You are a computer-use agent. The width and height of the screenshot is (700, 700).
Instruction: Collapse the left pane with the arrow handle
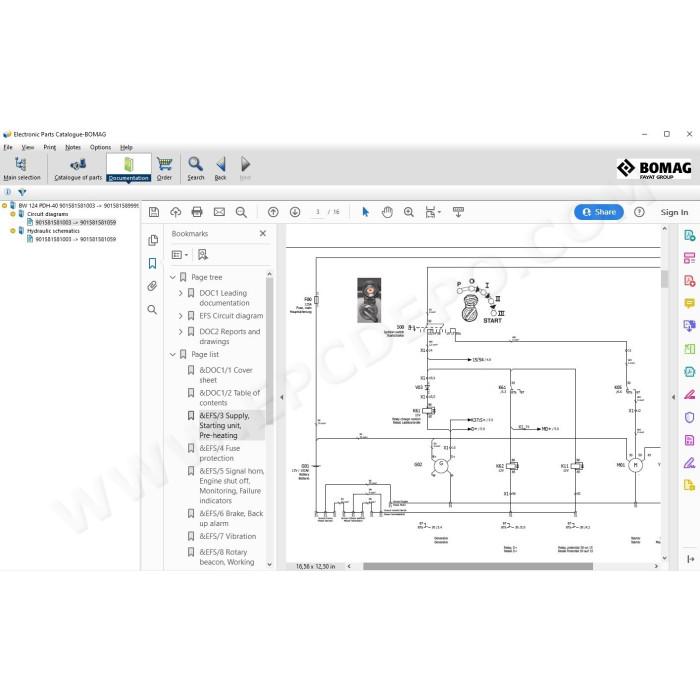(x=282, y=397)
